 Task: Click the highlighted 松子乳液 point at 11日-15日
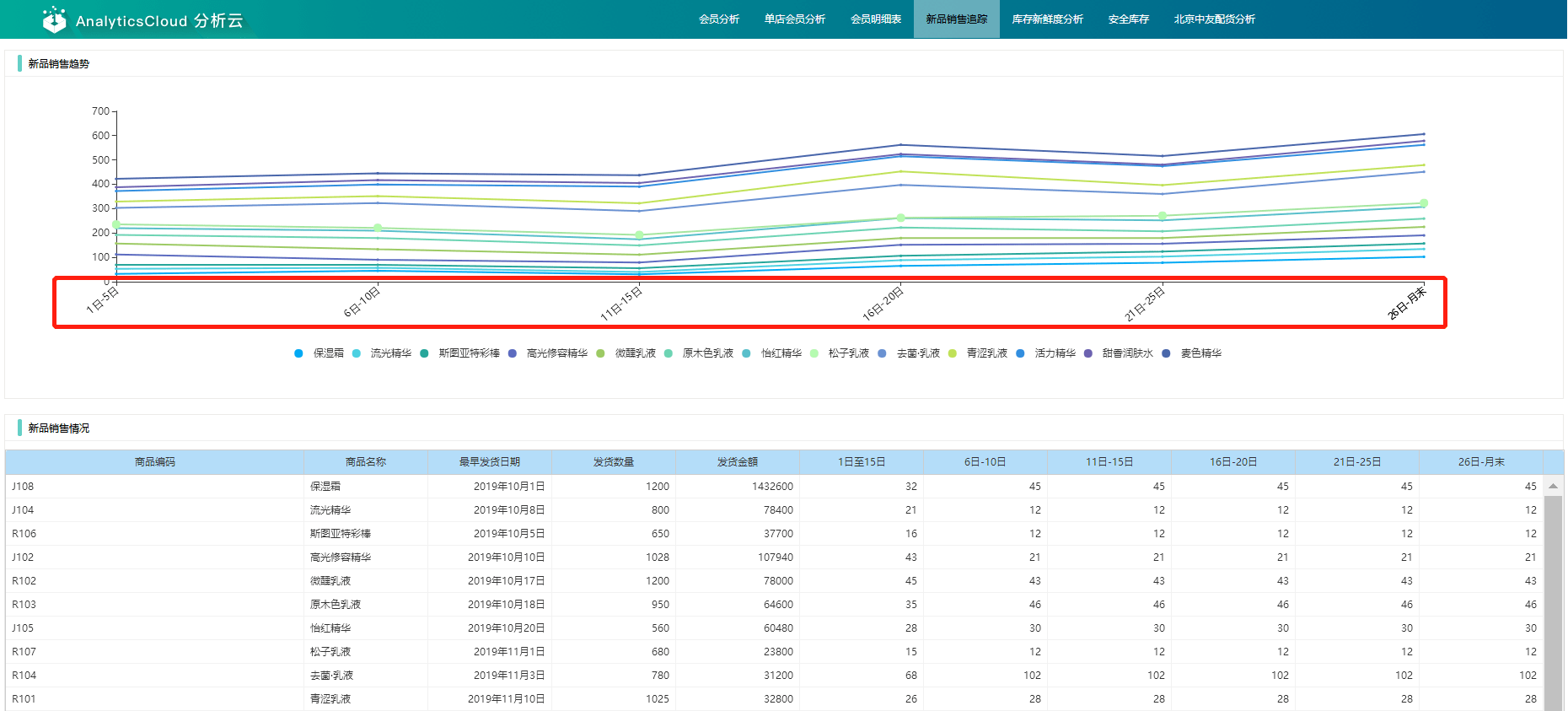[x=639, y=235]
